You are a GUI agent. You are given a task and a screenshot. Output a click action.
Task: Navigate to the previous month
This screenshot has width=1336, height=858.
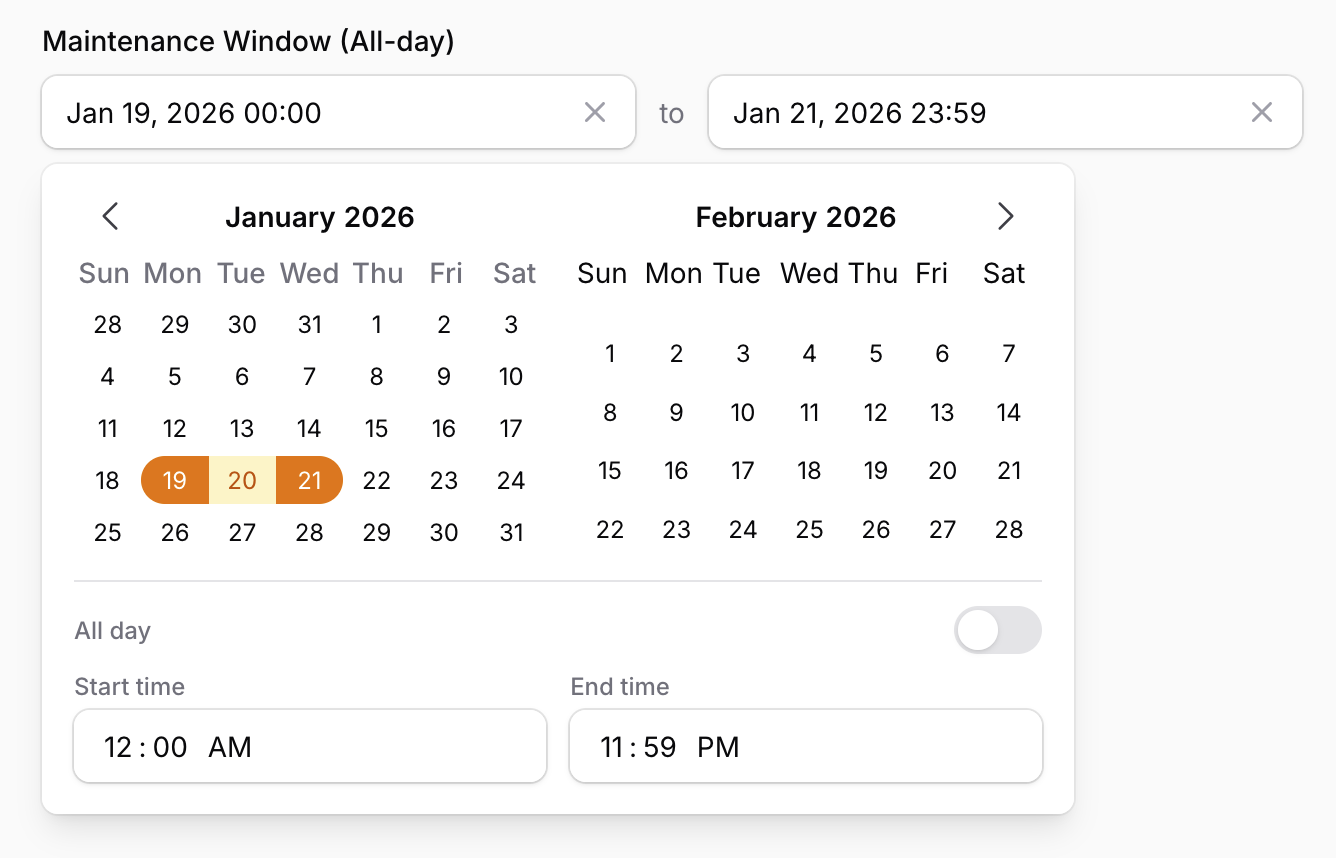(x=110, y=216)
